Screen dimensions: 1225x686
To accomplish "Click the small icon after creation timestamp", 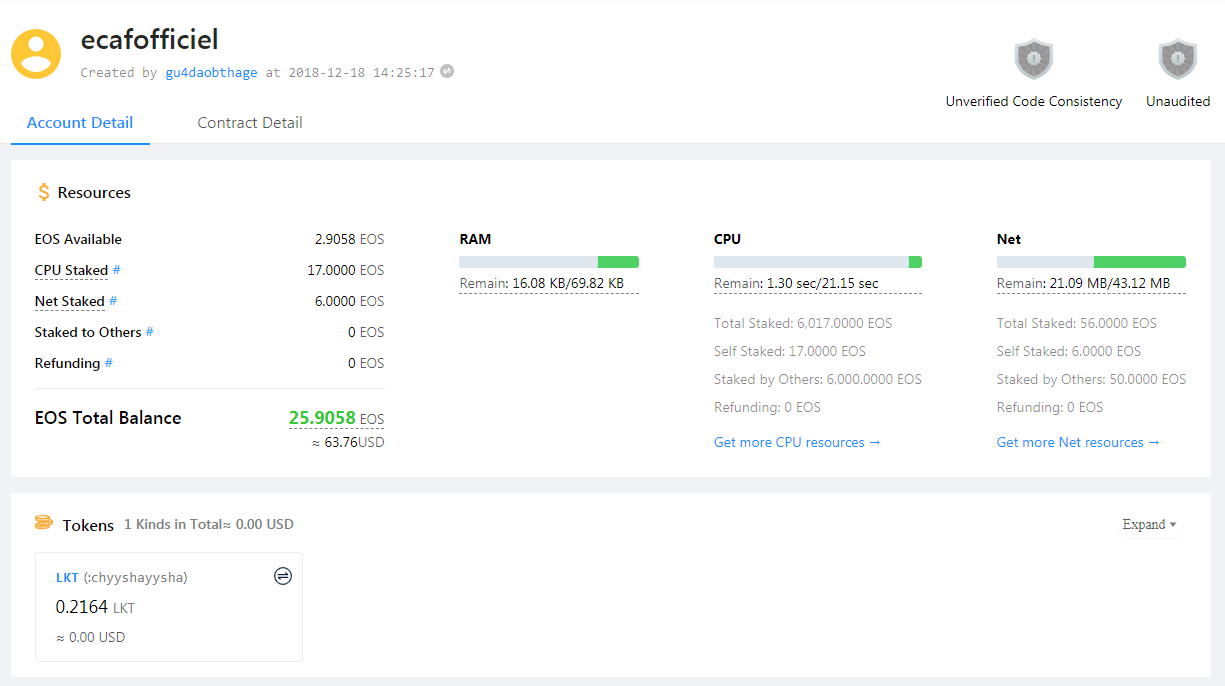I will point(447,71).
